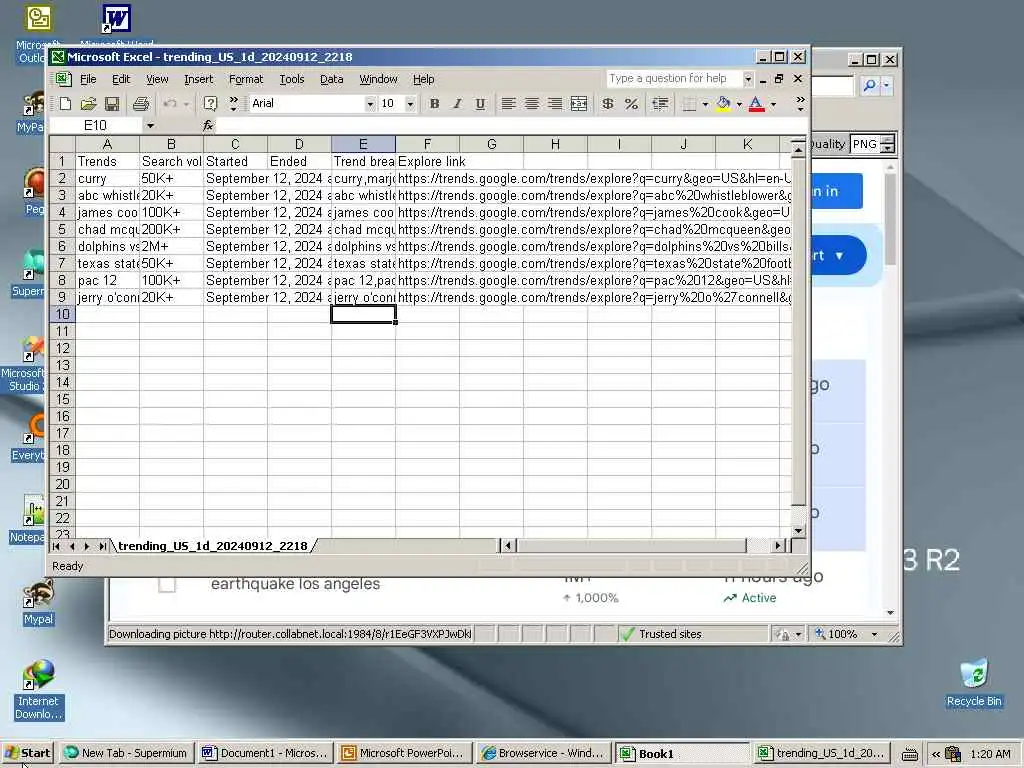The image size is (1024, 768).
Task: Open the Tools menu
Action: 292,79
